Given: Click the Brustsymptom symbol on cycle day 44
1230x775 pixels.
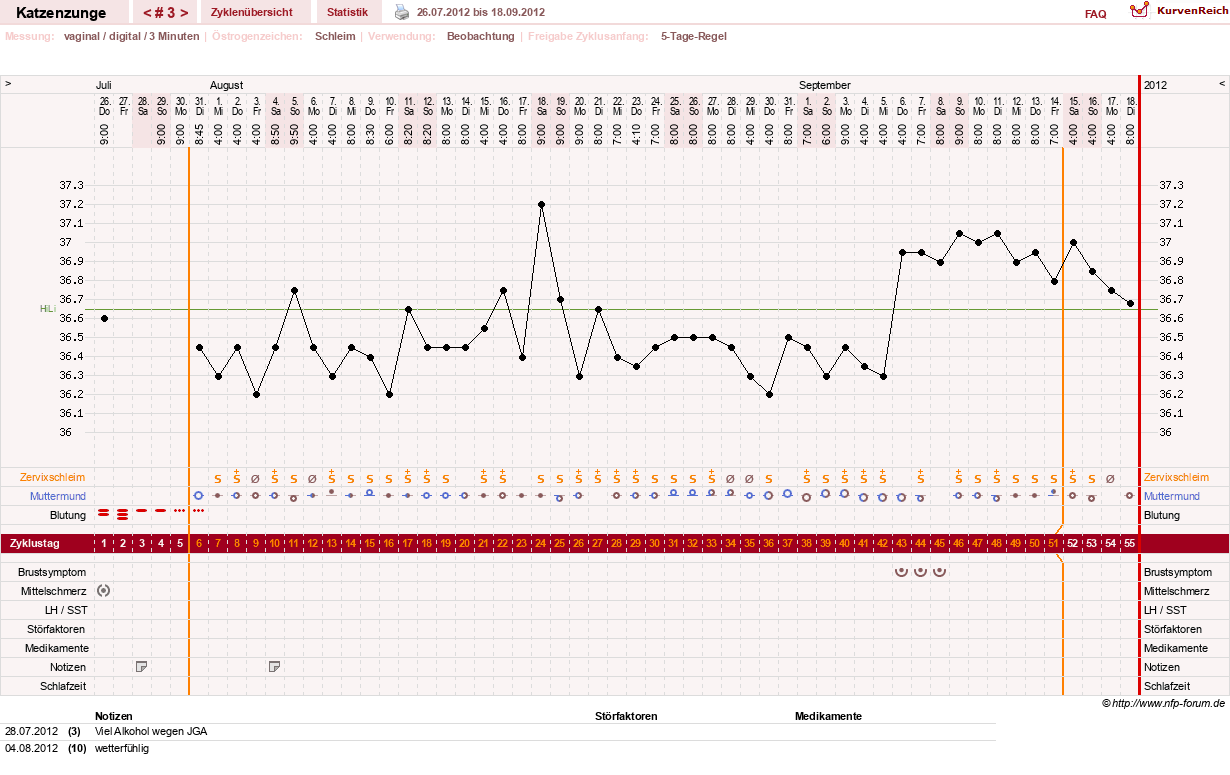Looking at the screenshot, I should coord(921,572).
